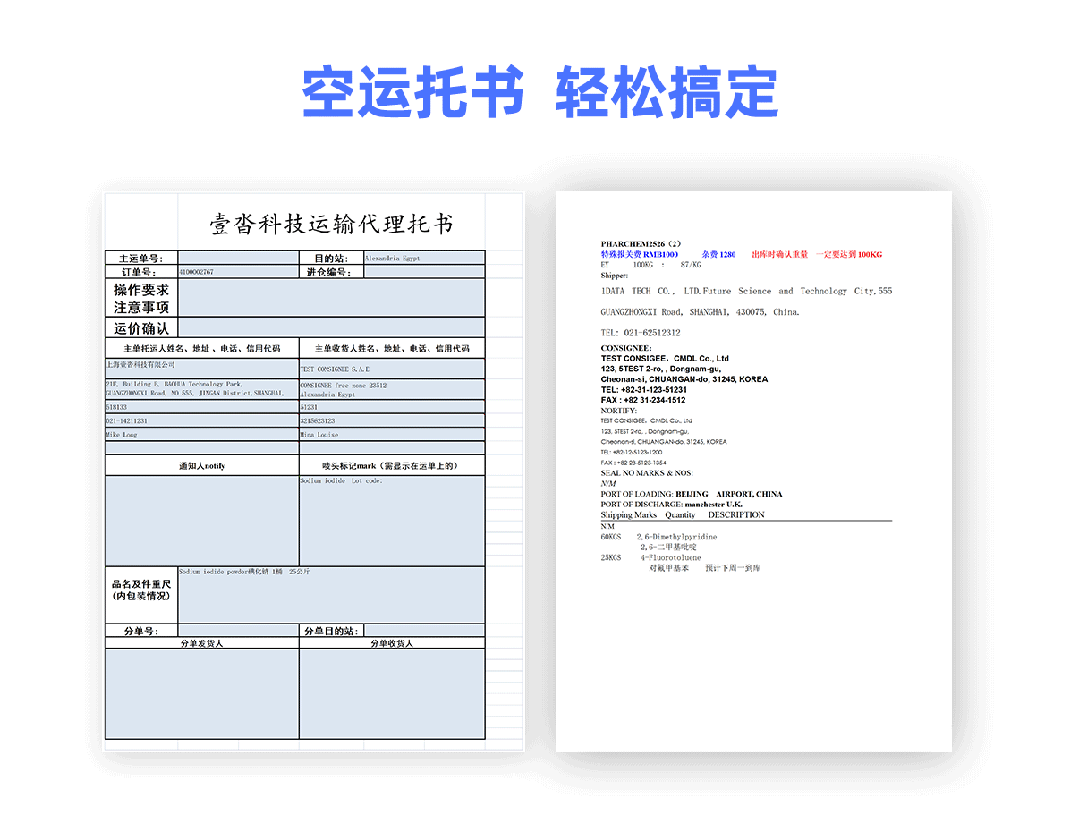Image resolution: width=1079 pixels, height=815 pixels.
Task: Click the blue '特殊报关费' note
Action: click(x=639, y=254)
